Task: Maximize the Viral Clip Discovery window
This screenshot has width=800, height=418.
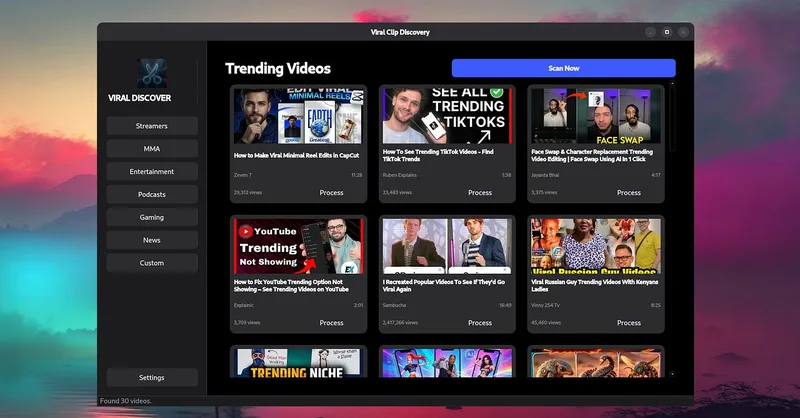Action: (667, 32)
